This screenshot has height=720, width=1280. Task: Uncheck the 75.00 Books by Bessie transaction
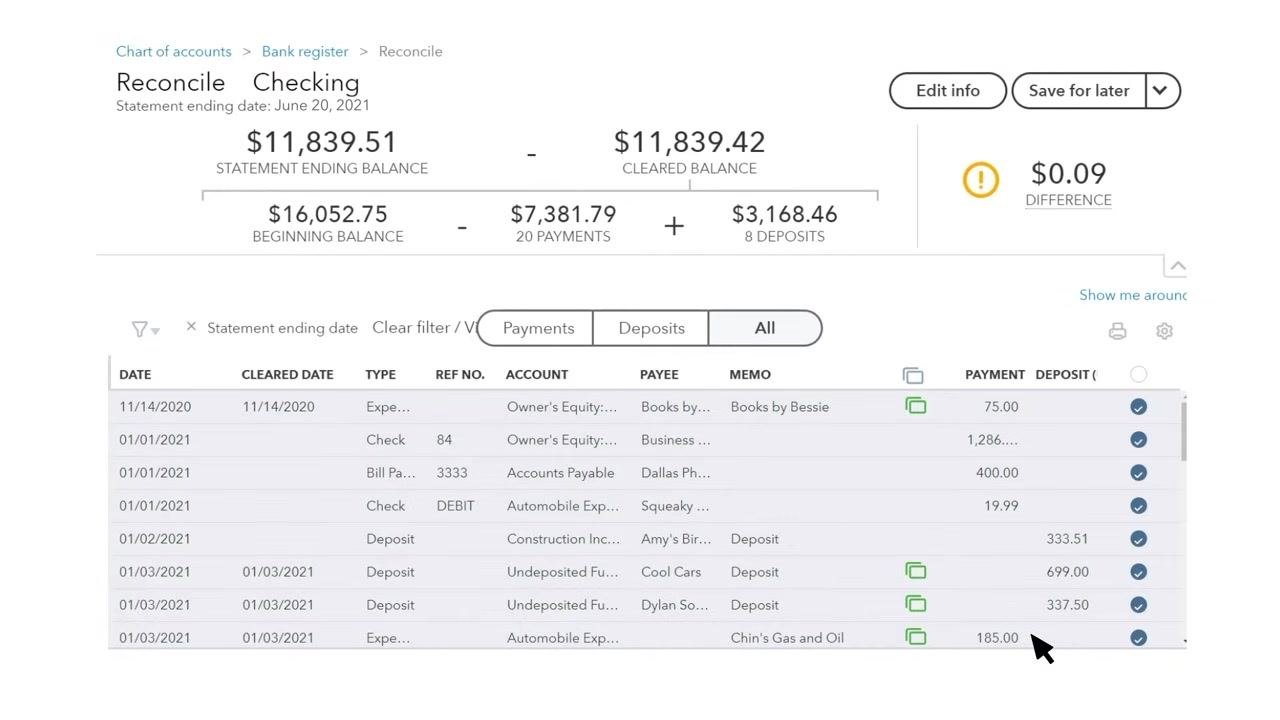point(1138,407)
